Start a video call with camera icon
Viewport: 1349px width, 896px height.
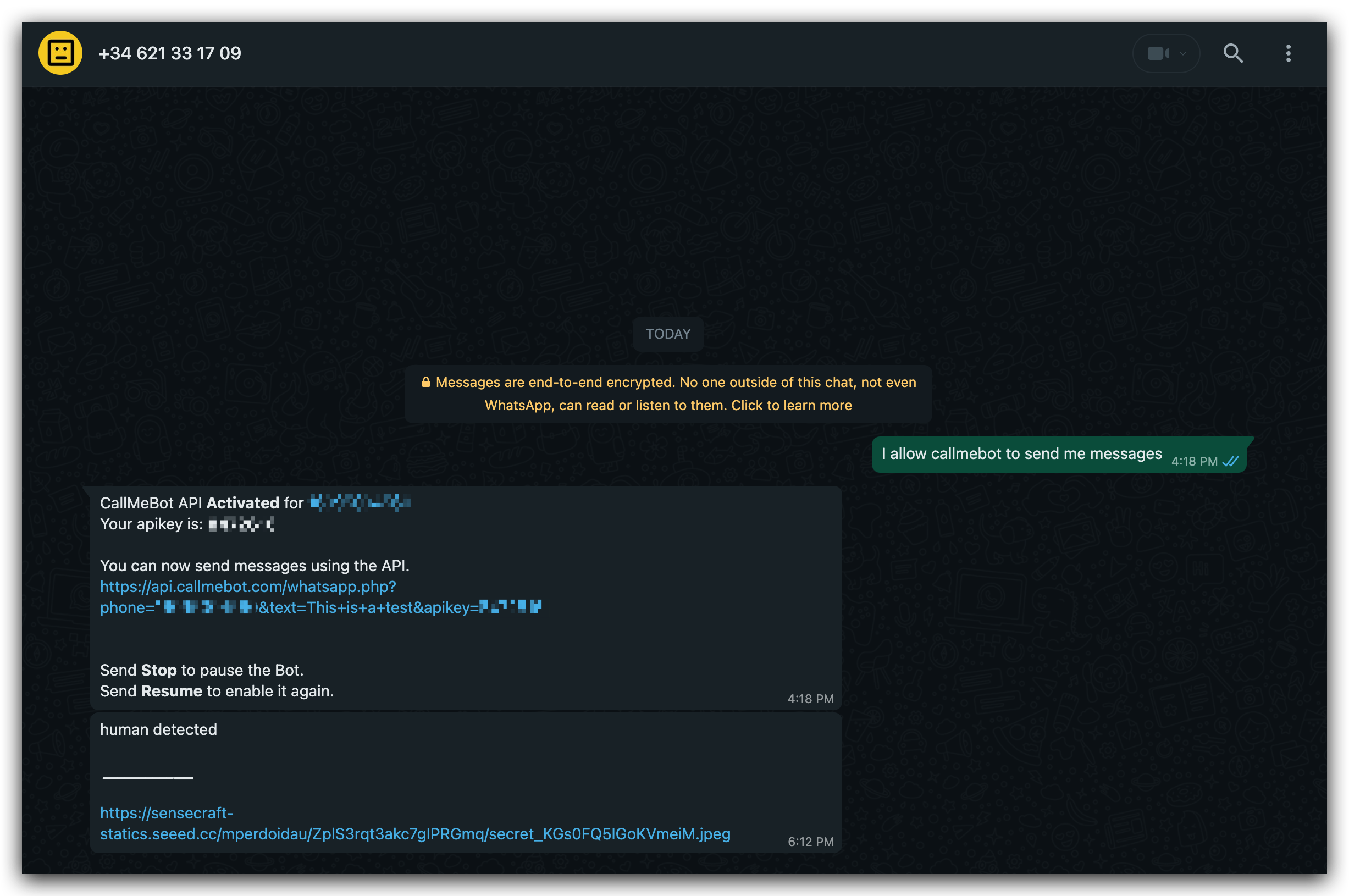coord(1158,53)
